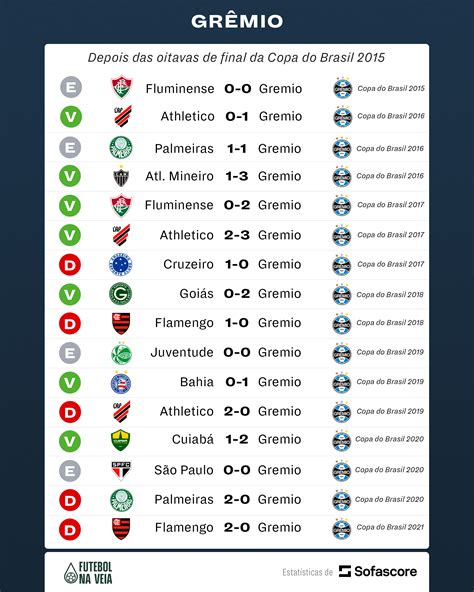
Task: Click the Grêmio crest in the Cruzeiro row
Action: 342,265
